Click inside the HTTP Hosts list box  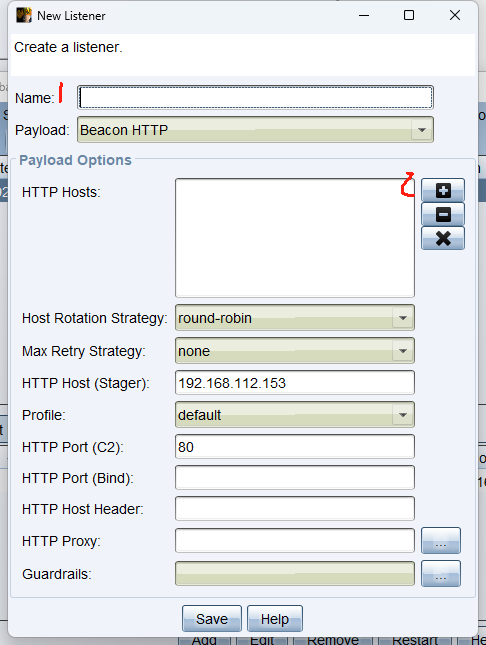[x=295, y=238]
